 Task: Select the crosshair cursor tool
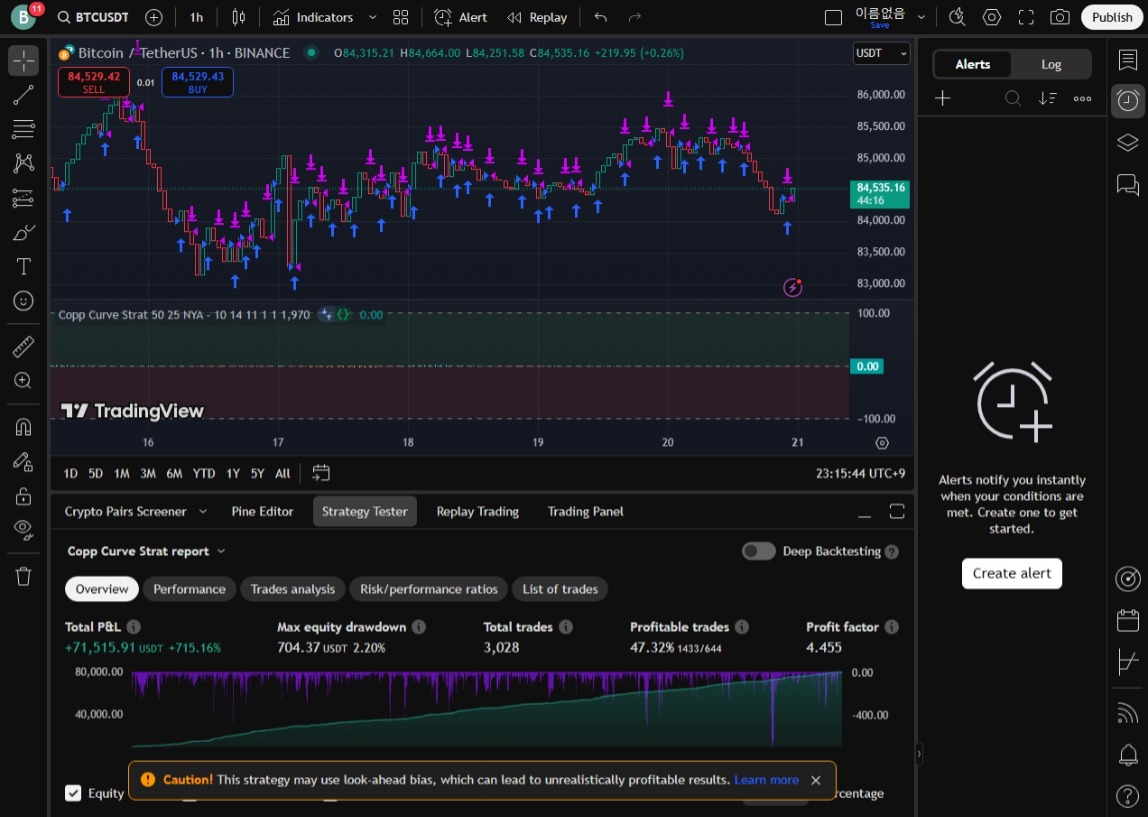coord(23,60)
